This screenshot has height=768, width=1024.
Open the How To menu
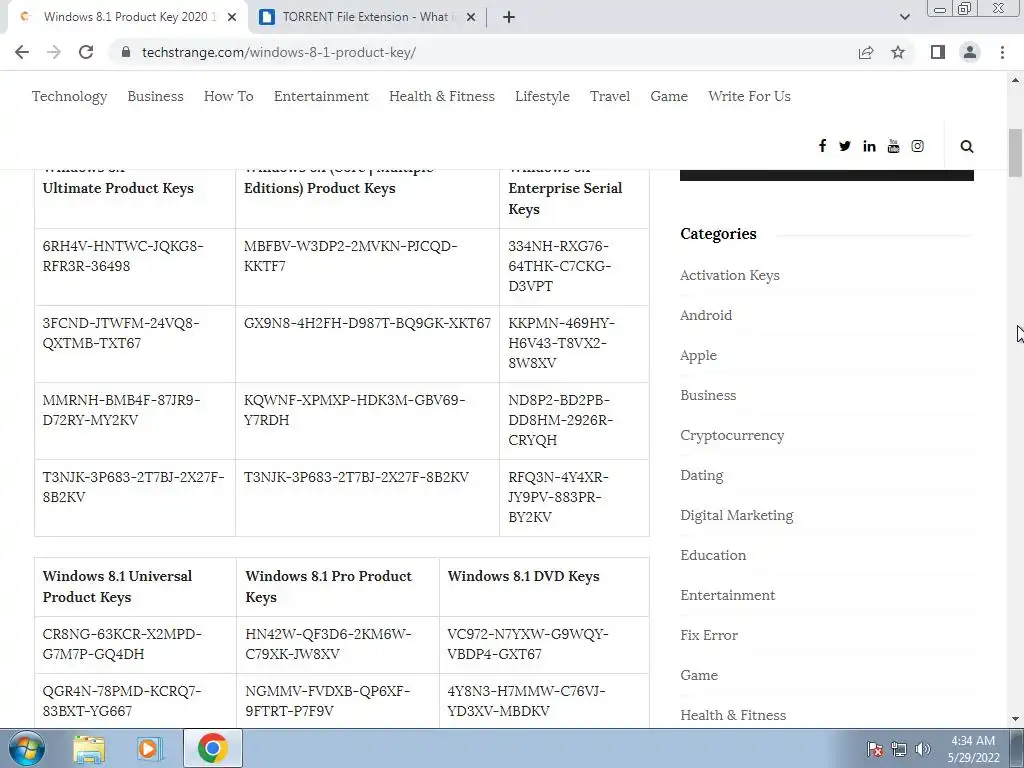pyautogui.click(x=229, y=96)
